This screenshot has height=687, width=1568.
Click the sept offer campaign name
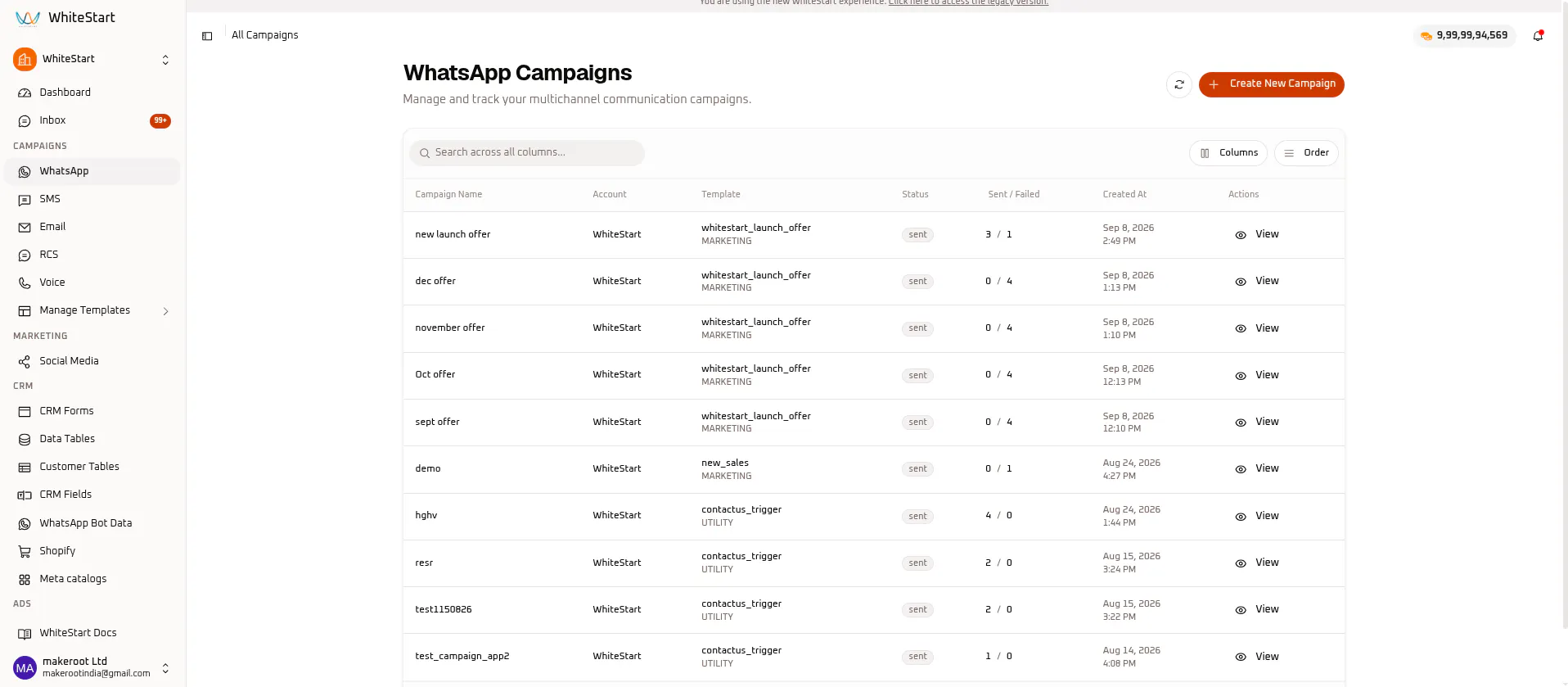(x=437, y=423)
